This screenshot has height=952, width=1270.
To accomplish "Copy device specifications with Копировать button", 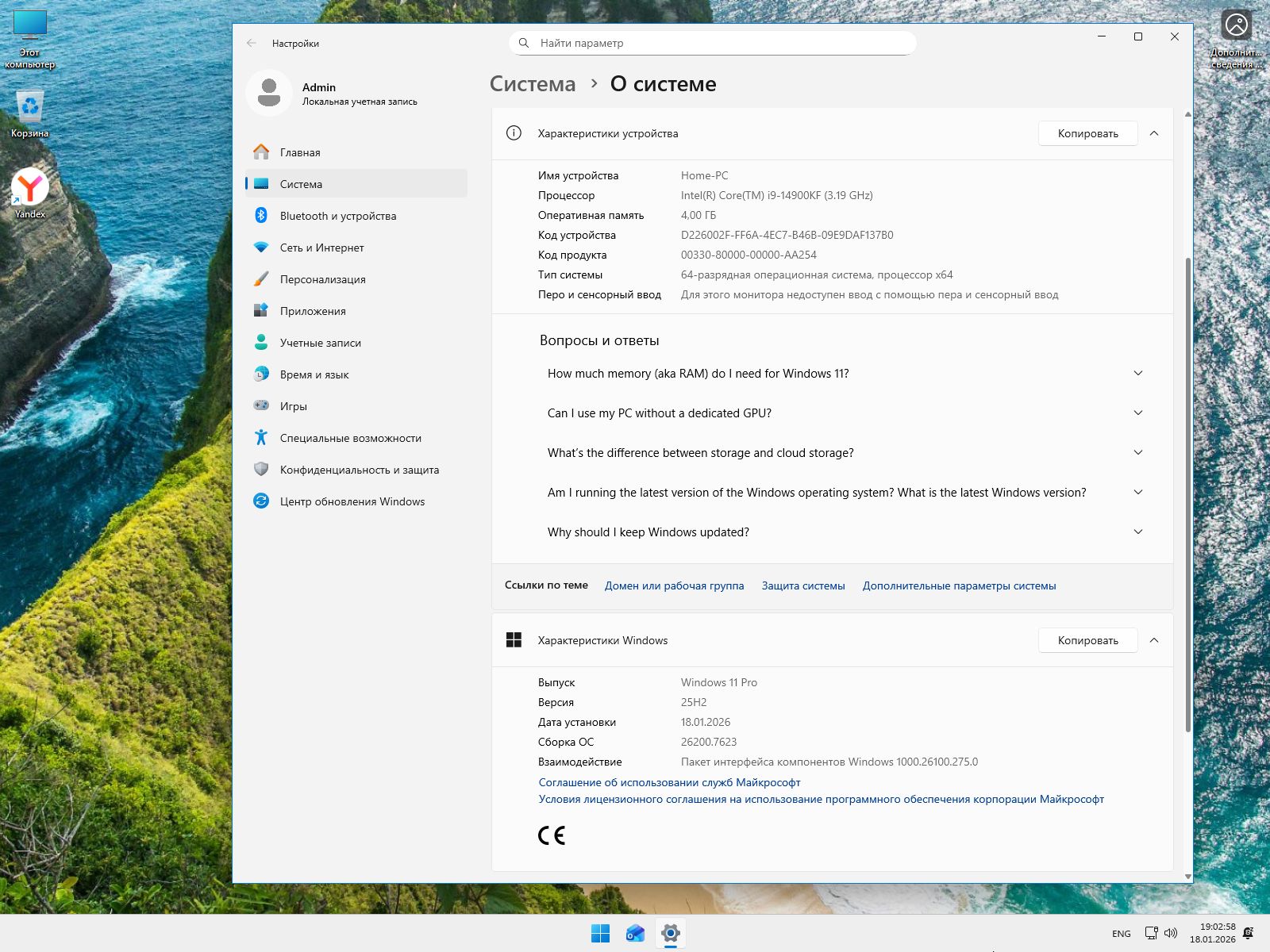I will coord(1087,133).
